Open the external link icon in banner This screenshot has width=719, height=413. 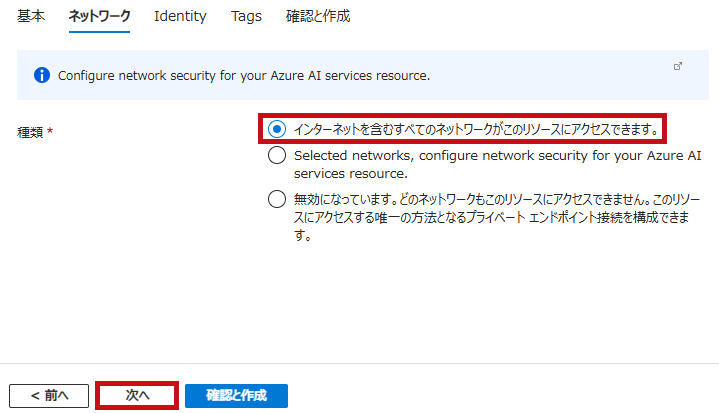pyautogui.click(x=678, y=66)
